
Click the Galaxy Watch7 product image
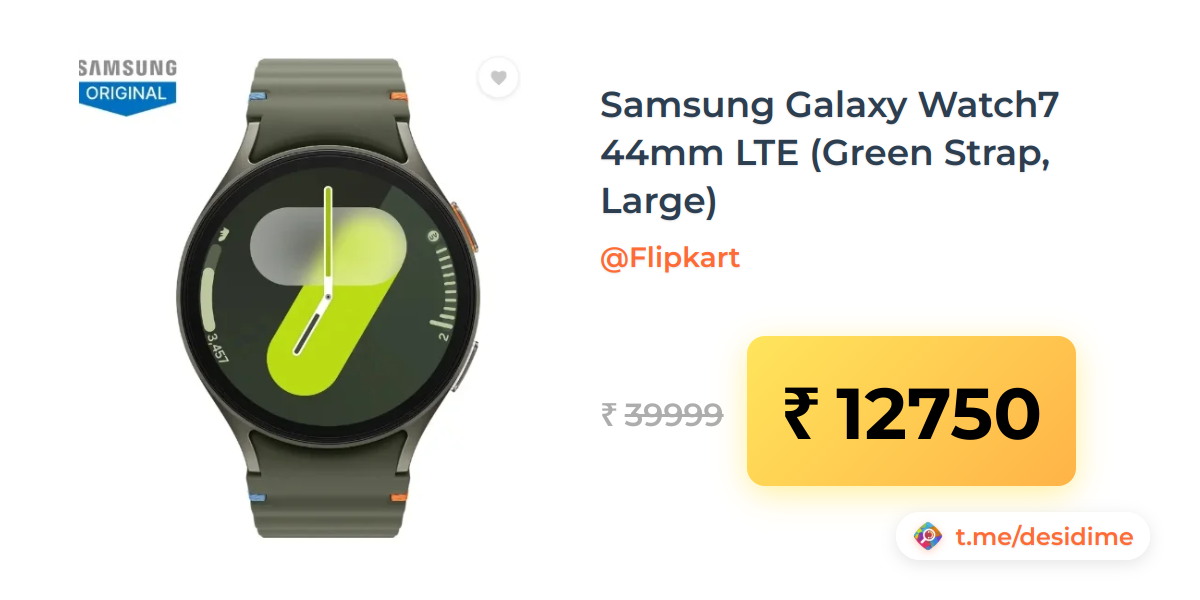point(329,297)
